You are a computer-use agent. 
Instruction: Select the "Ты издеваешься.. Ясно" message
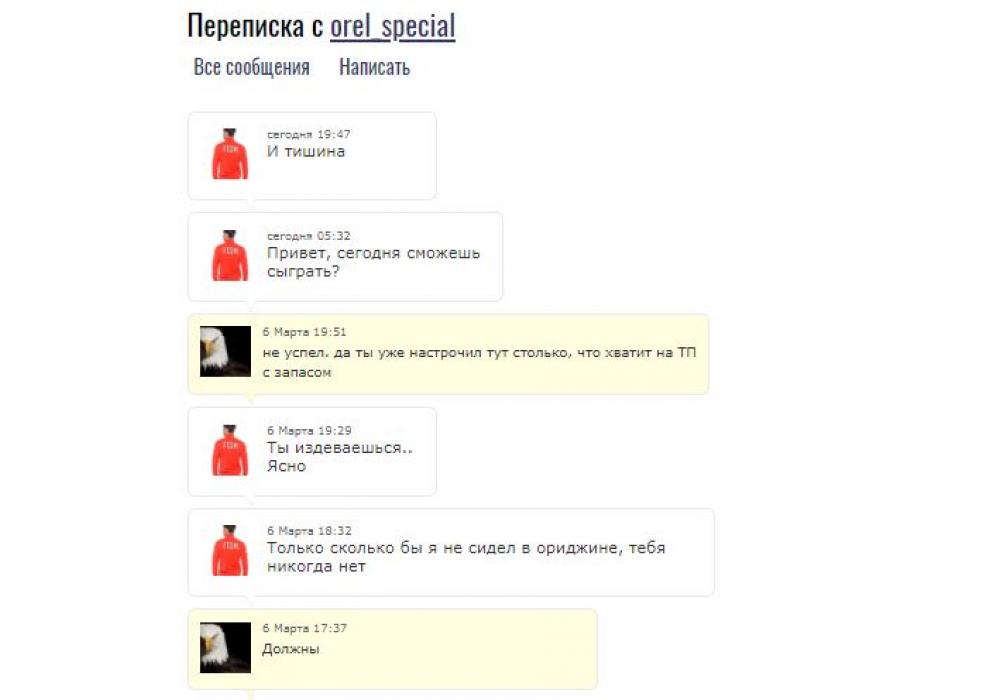339,456
